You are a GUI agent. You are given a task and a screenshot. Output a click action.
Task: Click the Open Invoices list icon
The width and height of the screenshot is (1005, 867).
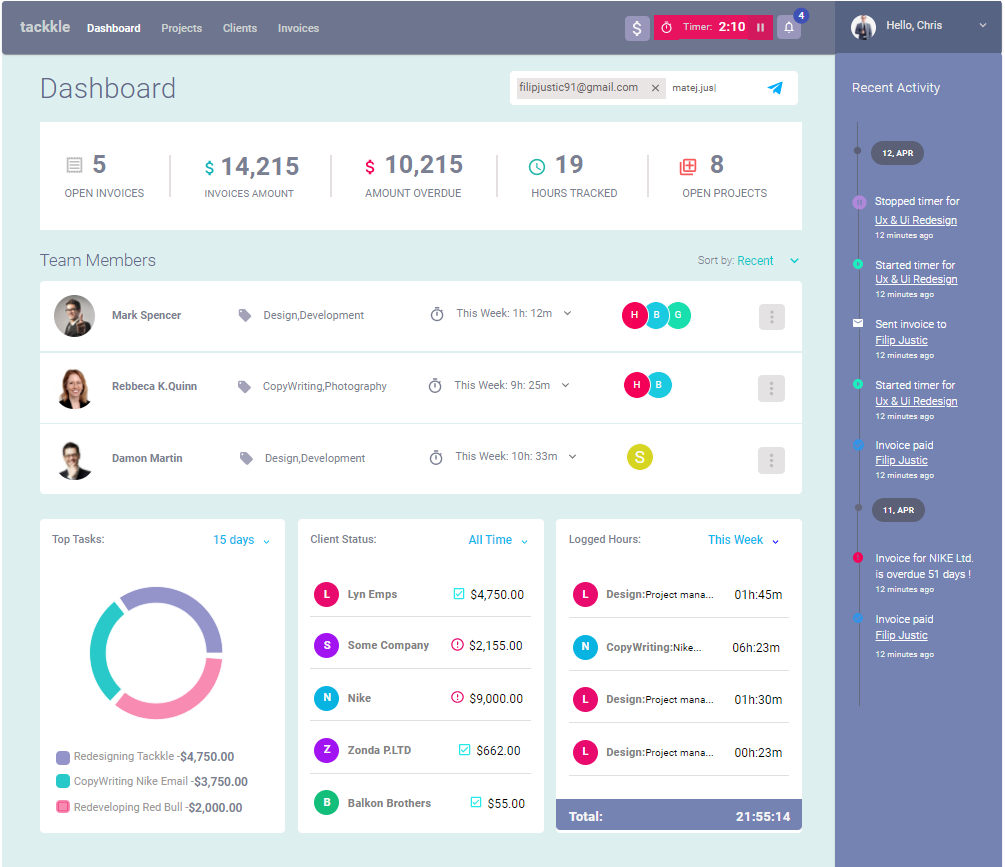tap(74, 165)
